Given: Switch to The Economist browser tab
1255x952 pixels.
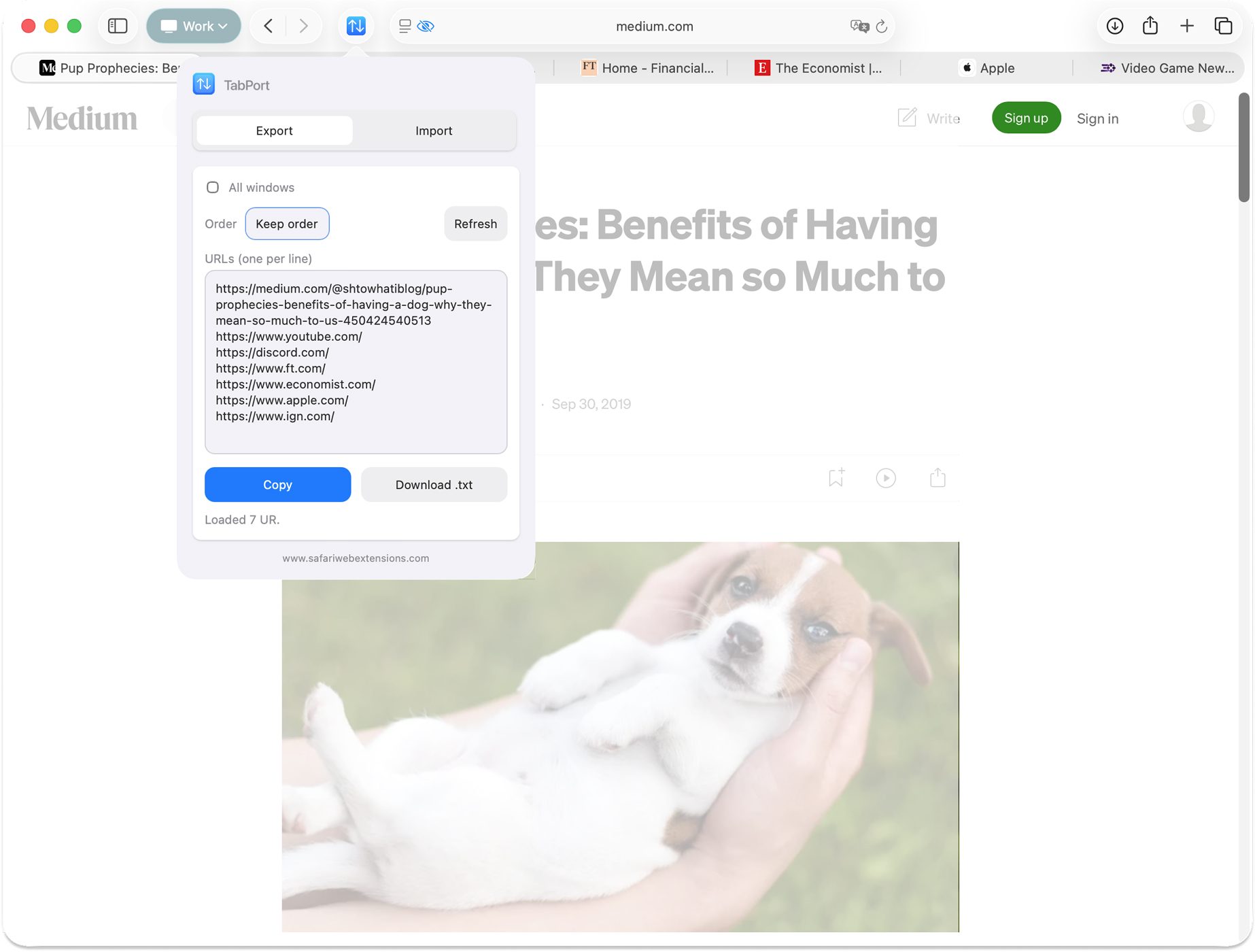Looking at the screenshot, I should pyautogui.click(x=819, y=68).
